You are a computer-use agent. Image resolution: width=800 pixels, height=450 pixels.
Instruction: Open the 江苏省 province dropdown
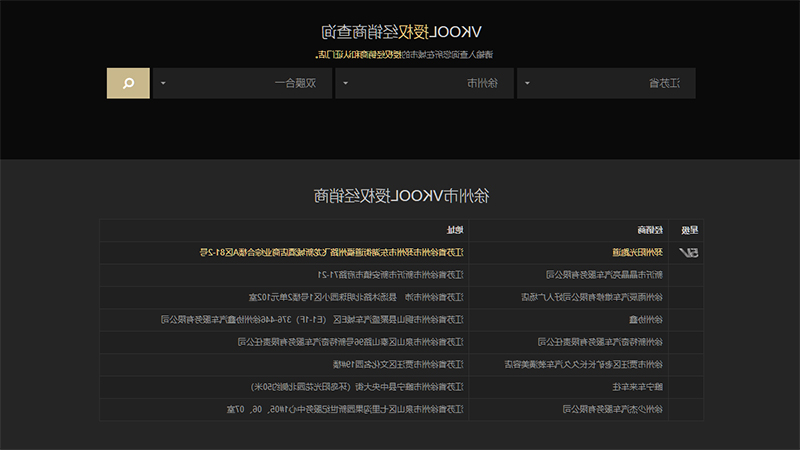[606, 83]
